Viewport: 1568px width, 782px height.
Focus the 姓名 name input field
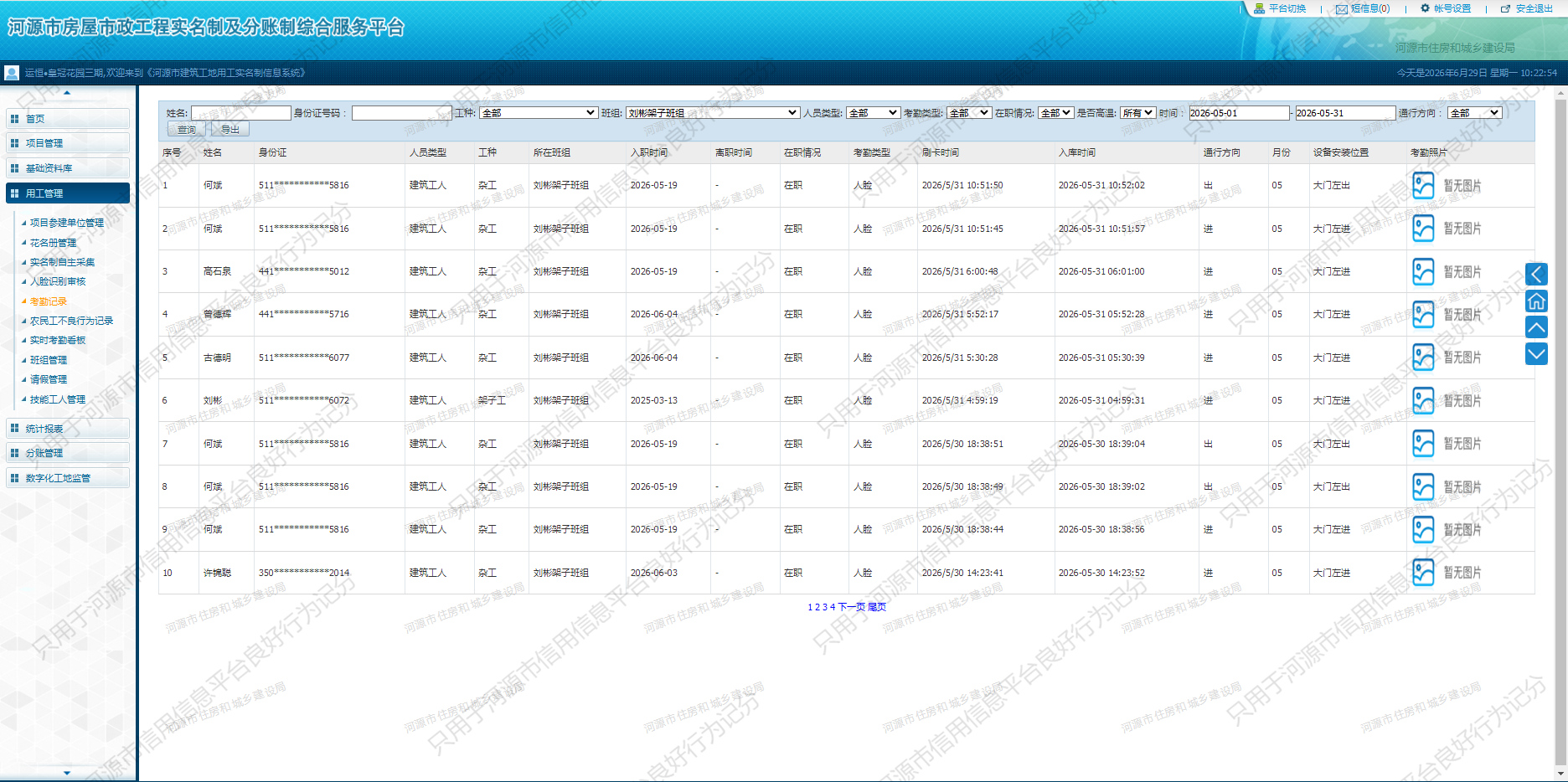(241, 112)
